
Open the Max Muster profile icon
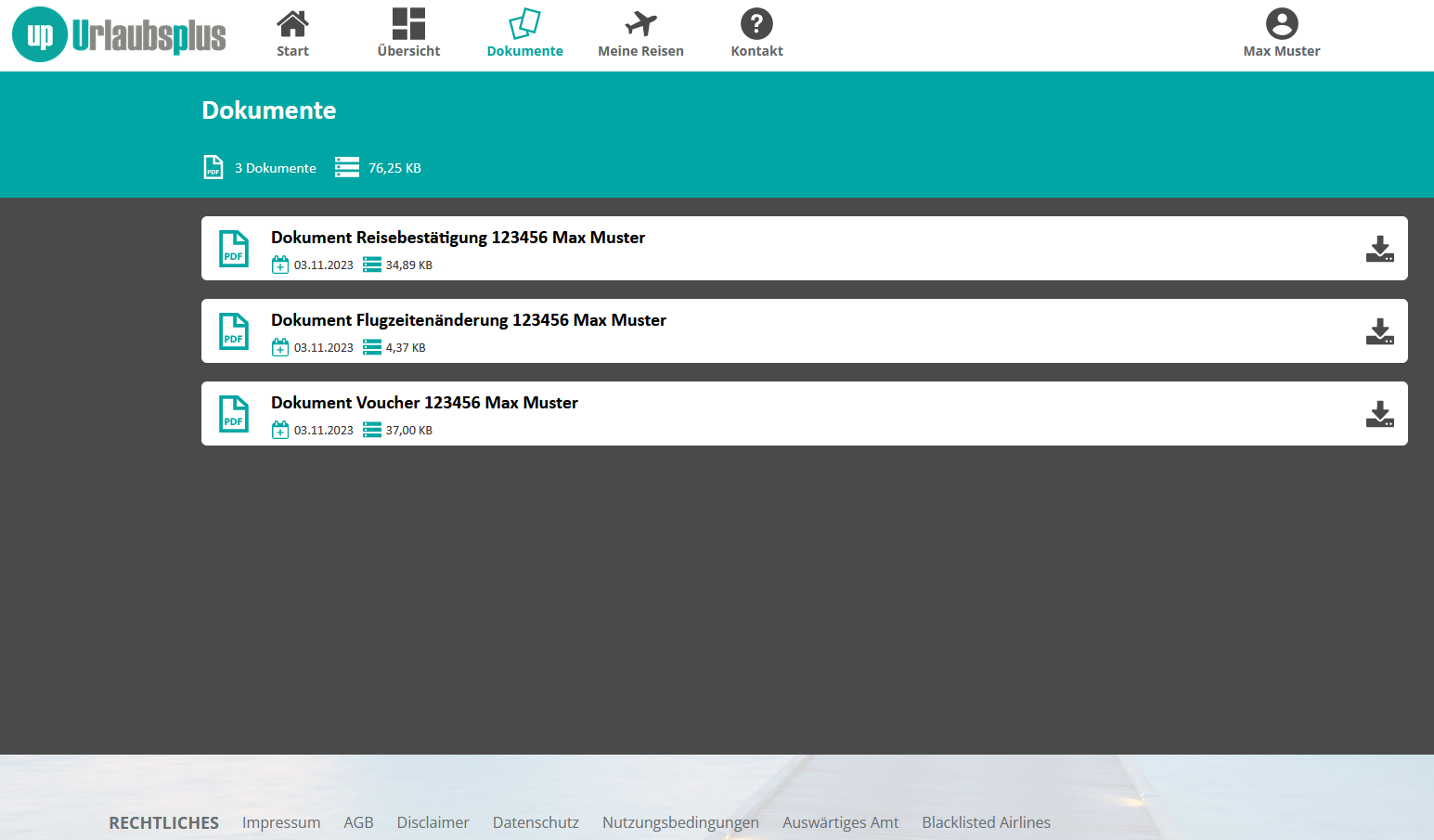(x=1281, y=24)
